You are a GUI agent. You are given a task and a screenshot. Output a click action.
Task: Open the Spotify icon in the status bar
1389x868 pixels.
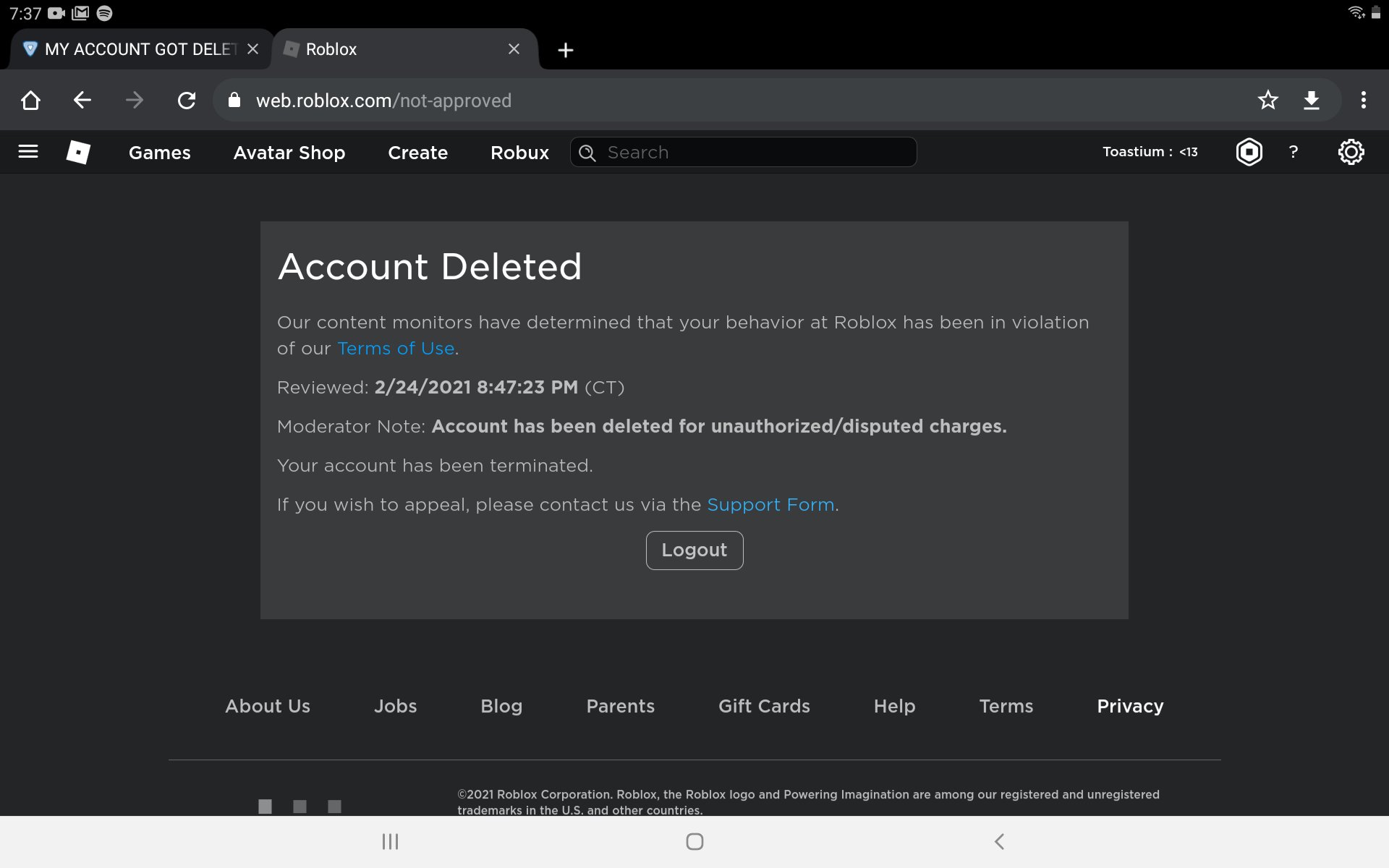click(x=106, y=12)
